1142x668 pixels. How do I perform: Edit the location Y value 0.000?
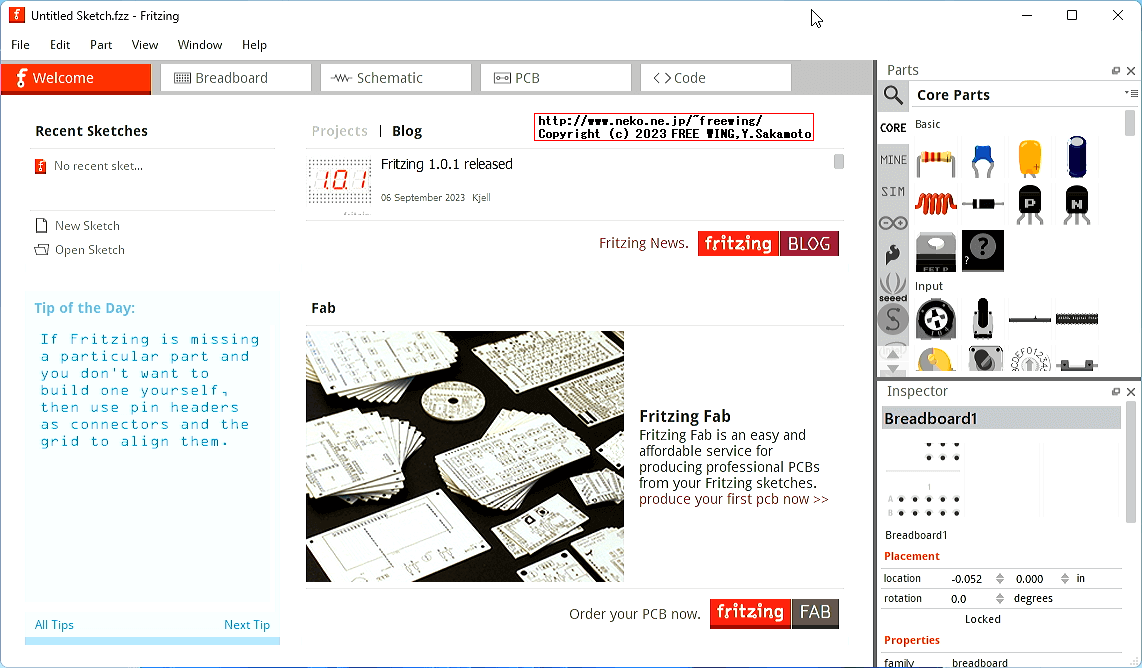pos(1030,579)
